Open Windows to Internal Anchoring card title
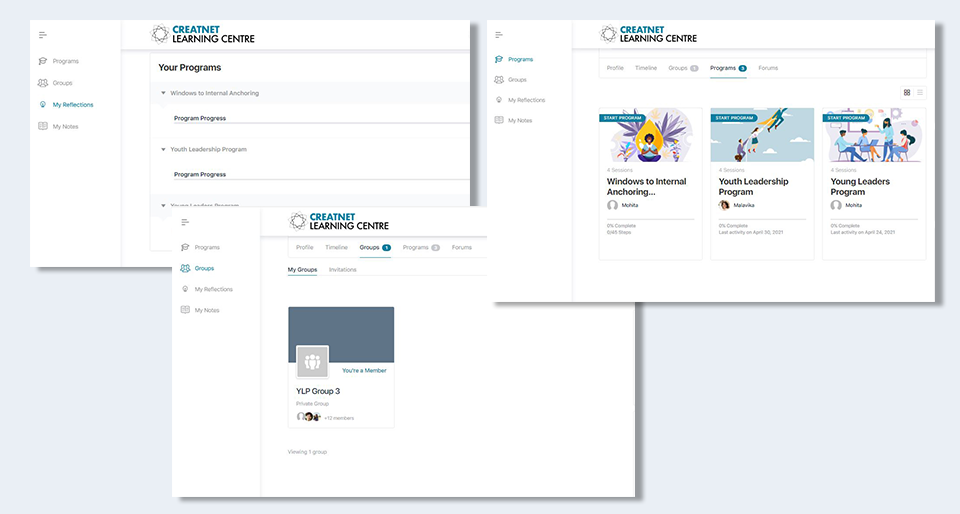Screen dimensions: 960x514 (x=647, y=187)
